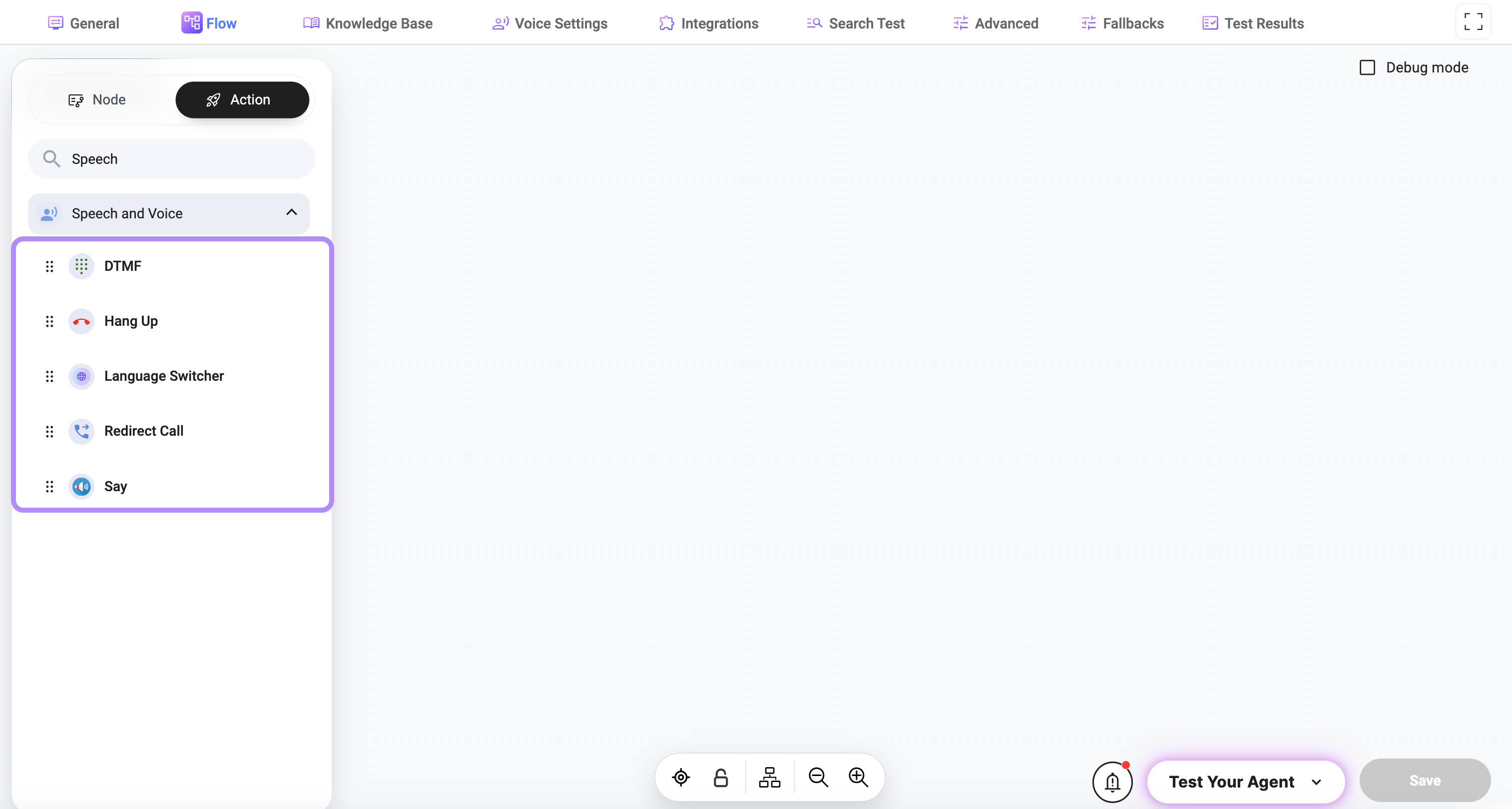Viewport: 1512px width, 809px height.
Task: Zoom out the canvas
Action: point(818,778)
